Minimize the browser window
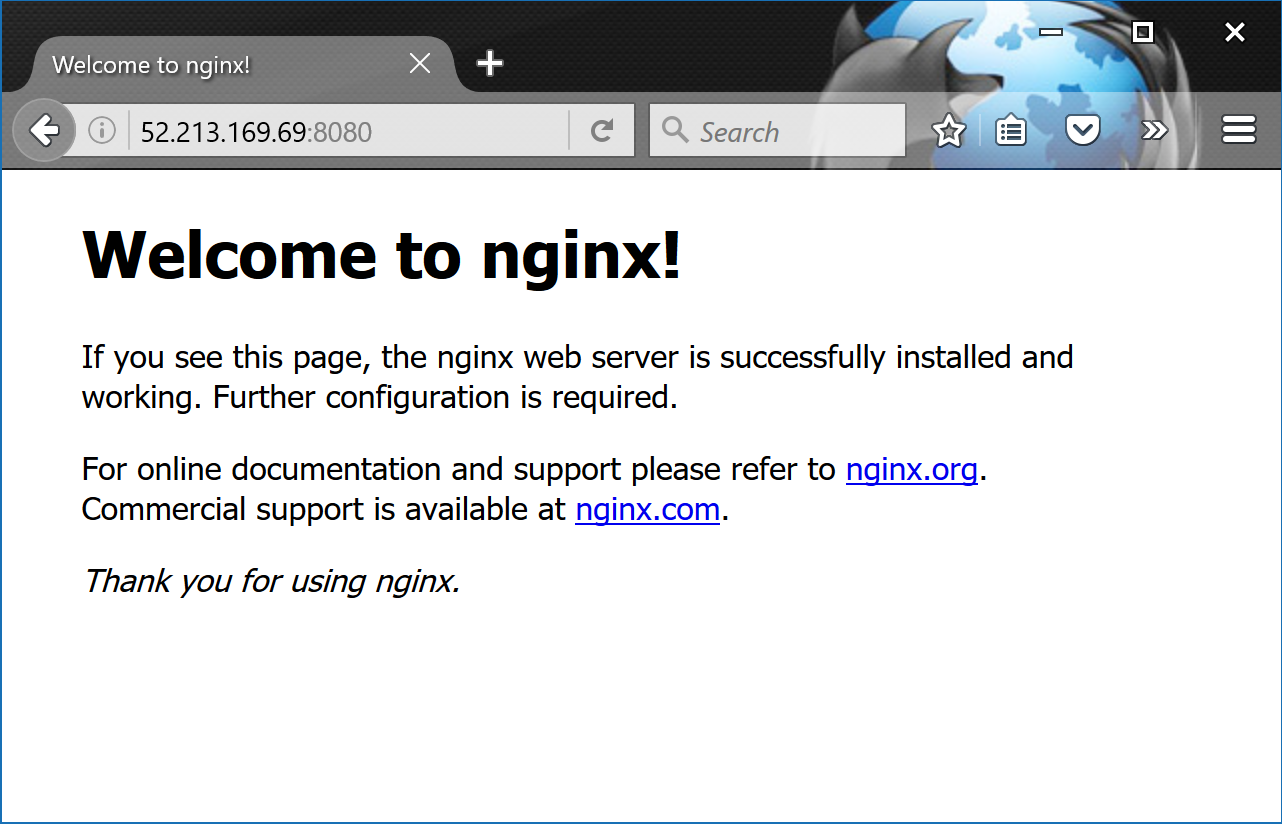Viewport: 1282px width, 824px height. click(1050, 32)
